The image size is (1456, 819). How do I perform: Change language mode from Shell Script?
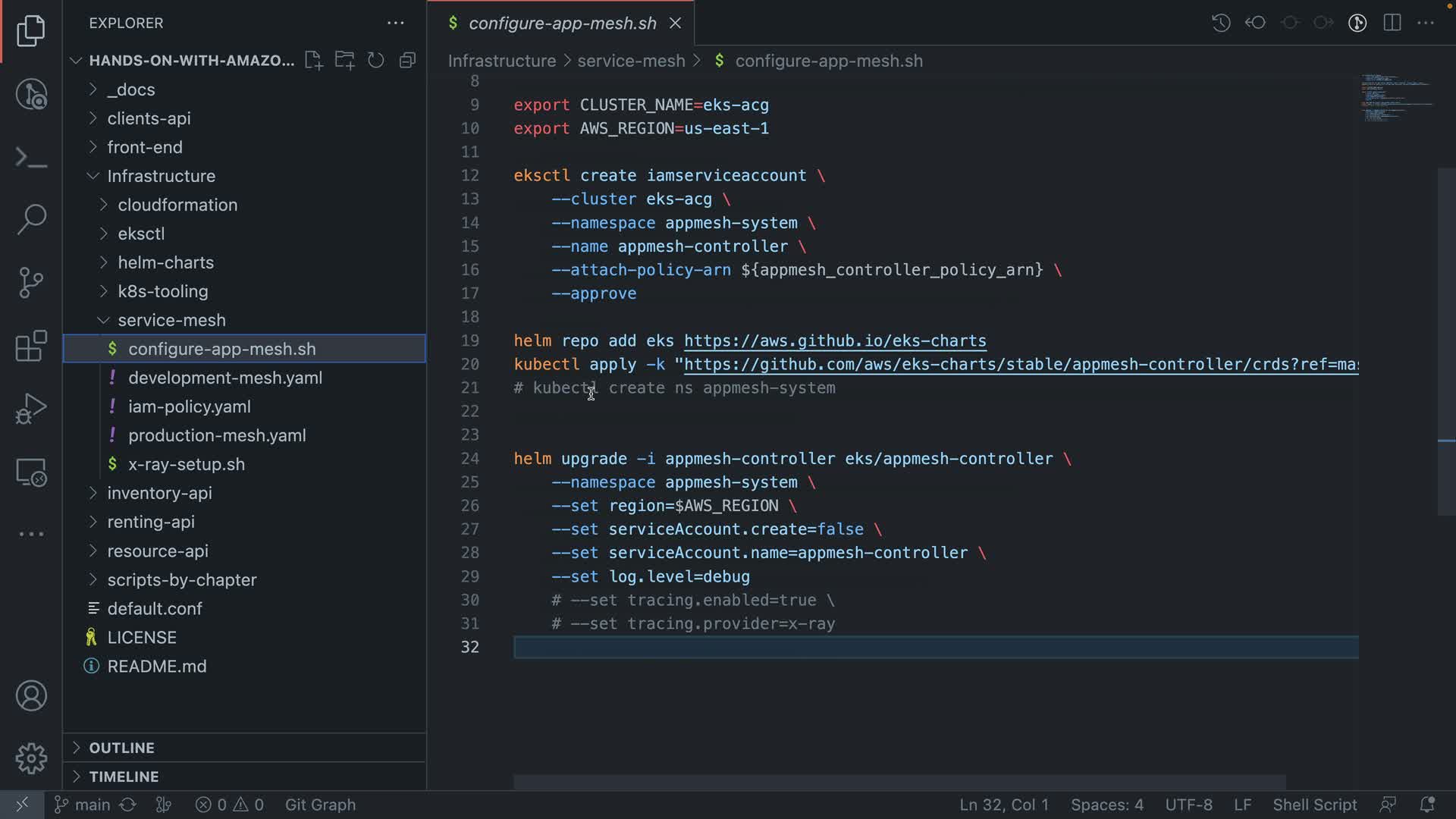[x=1314, y=805]
